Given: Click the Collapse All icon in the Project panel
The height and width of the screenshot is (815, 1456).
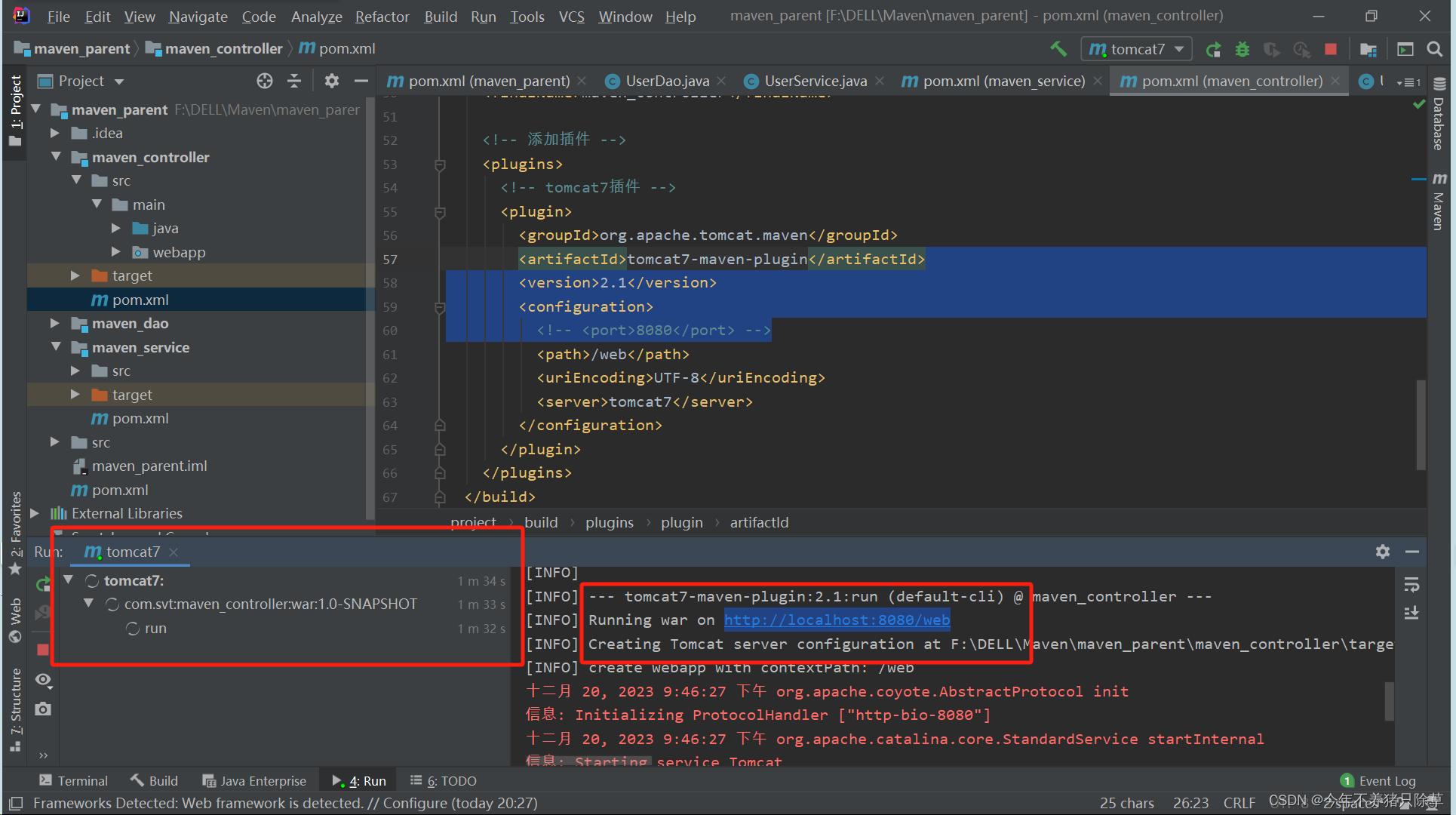Looking at the screenshot, I should [294, 81].
